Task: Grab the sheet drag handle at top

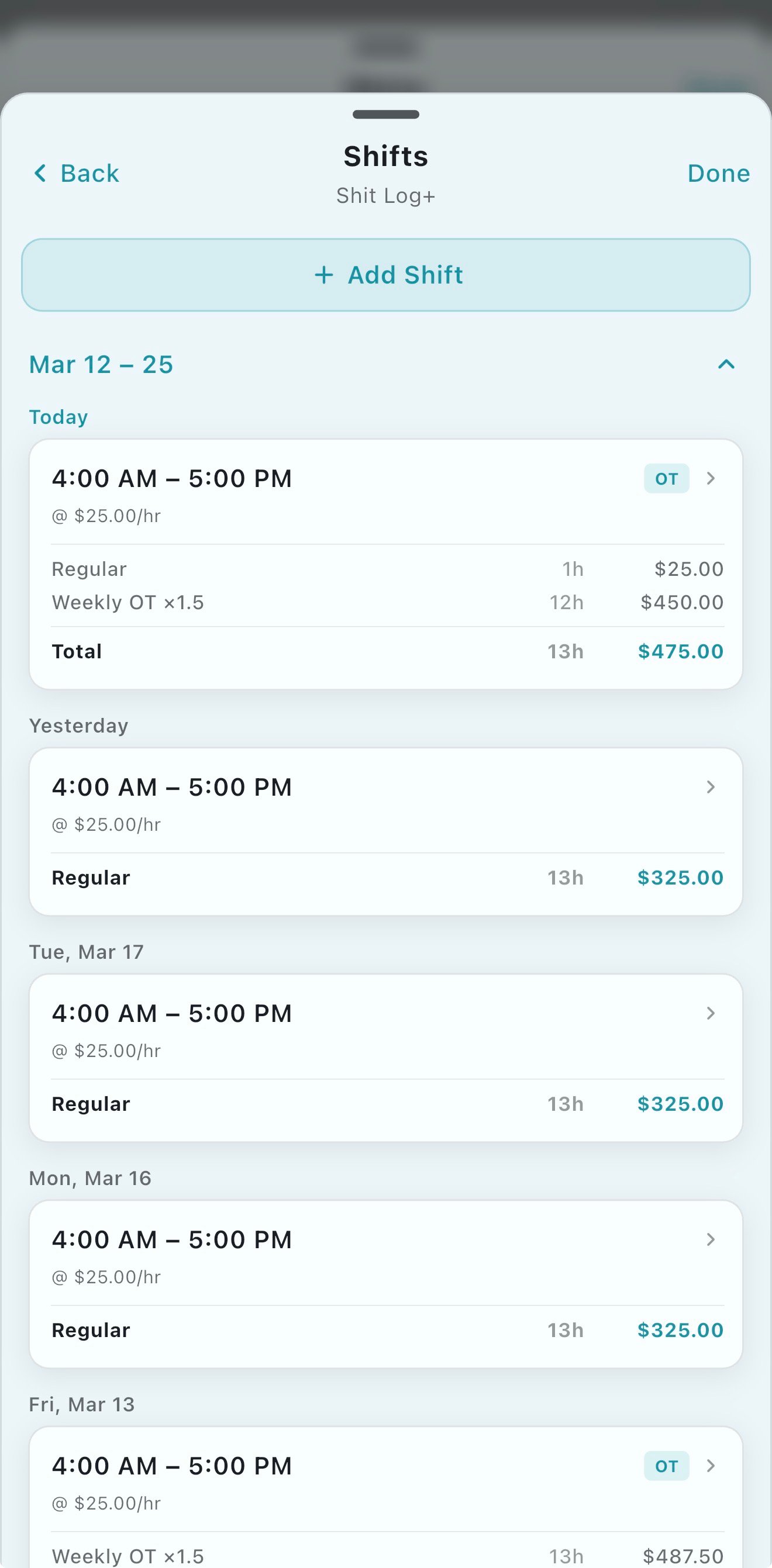Action: point(386,115)
